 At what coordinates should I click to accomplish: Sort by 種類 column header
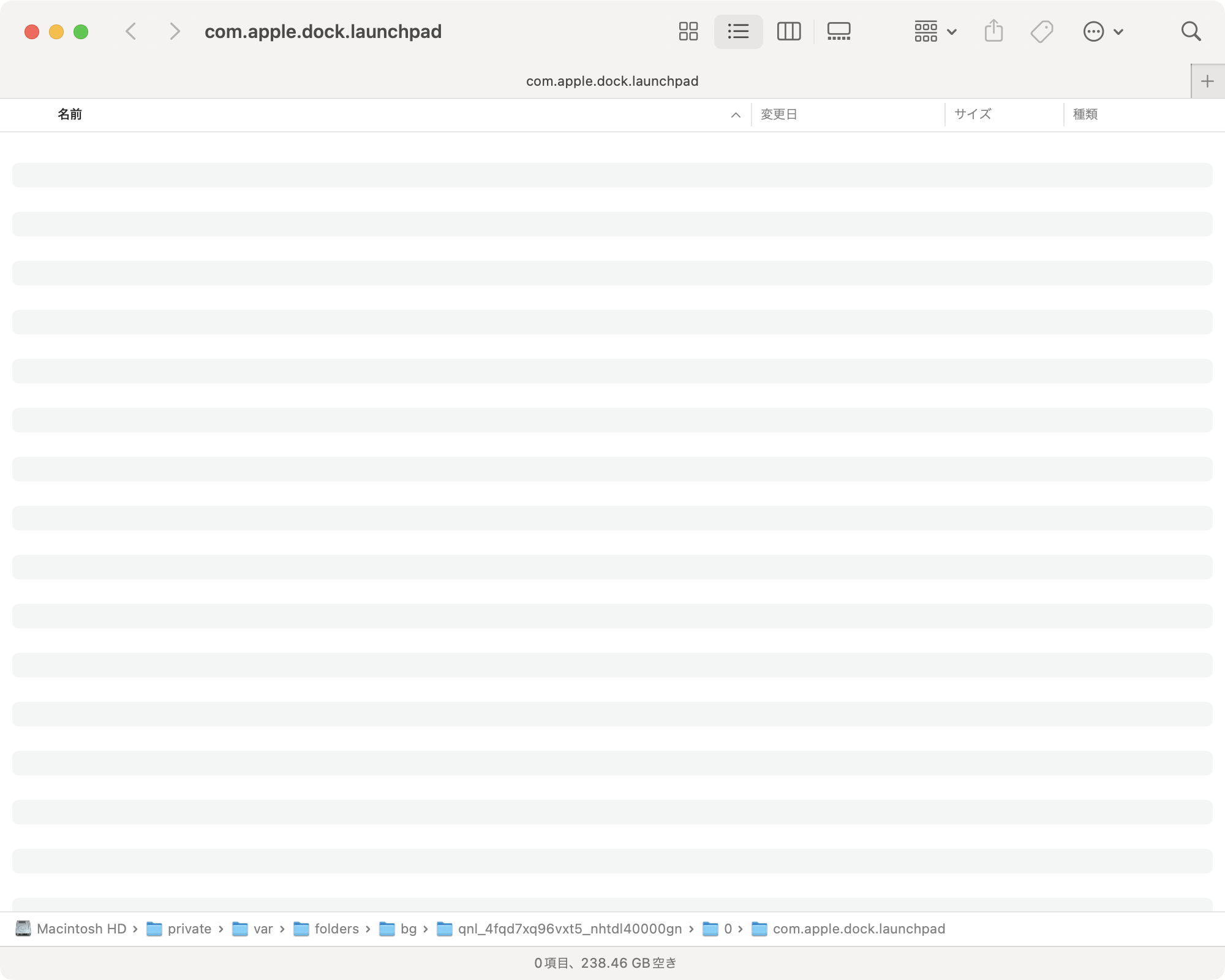pos(1085,115)
